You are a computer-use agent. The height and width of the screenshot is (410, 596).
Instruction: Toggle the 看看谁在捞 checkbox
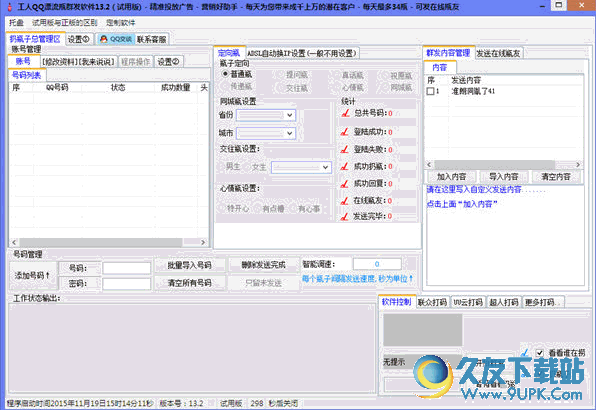click(x=539, y=353)
